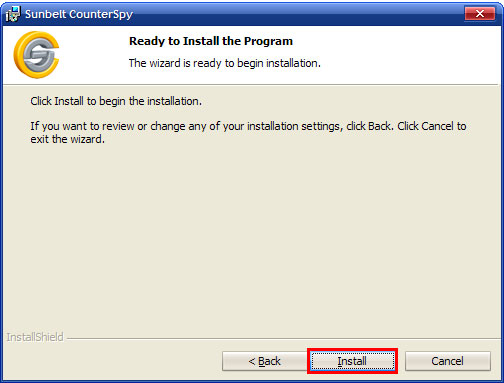Image resolution: width=504 pixels, height=383 pixels.
Task: Click the separator line beside InstallShield
Action: click(x=283, y=339)
